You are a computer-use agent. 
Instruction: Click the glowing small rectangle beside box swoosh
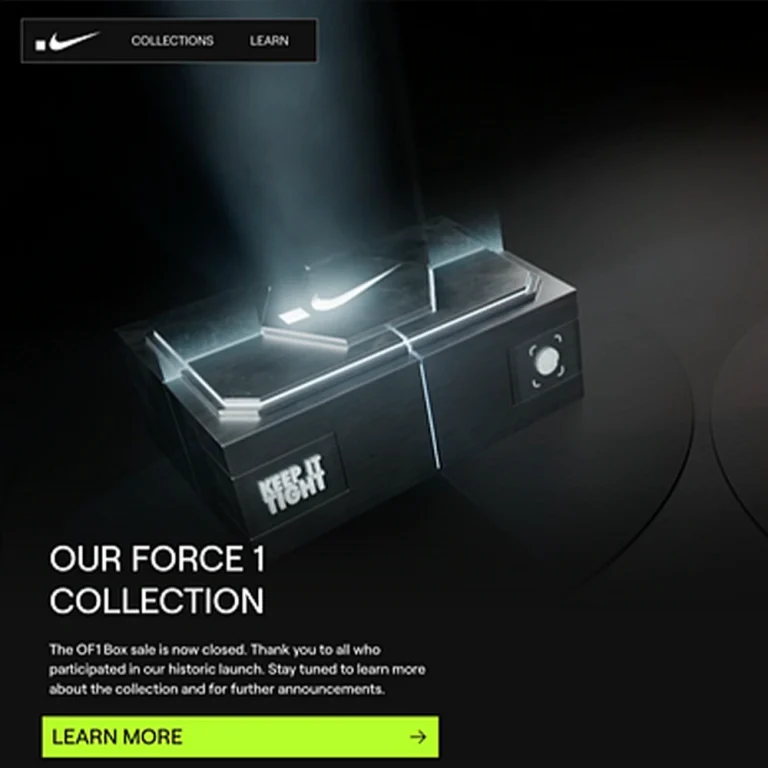[x=292, y=316]
